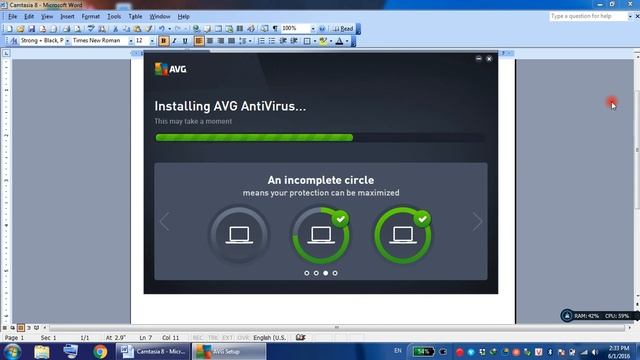Click the Word horizontal scrollbar
Viewport: 640px width, 360px height.
point(337,327)
